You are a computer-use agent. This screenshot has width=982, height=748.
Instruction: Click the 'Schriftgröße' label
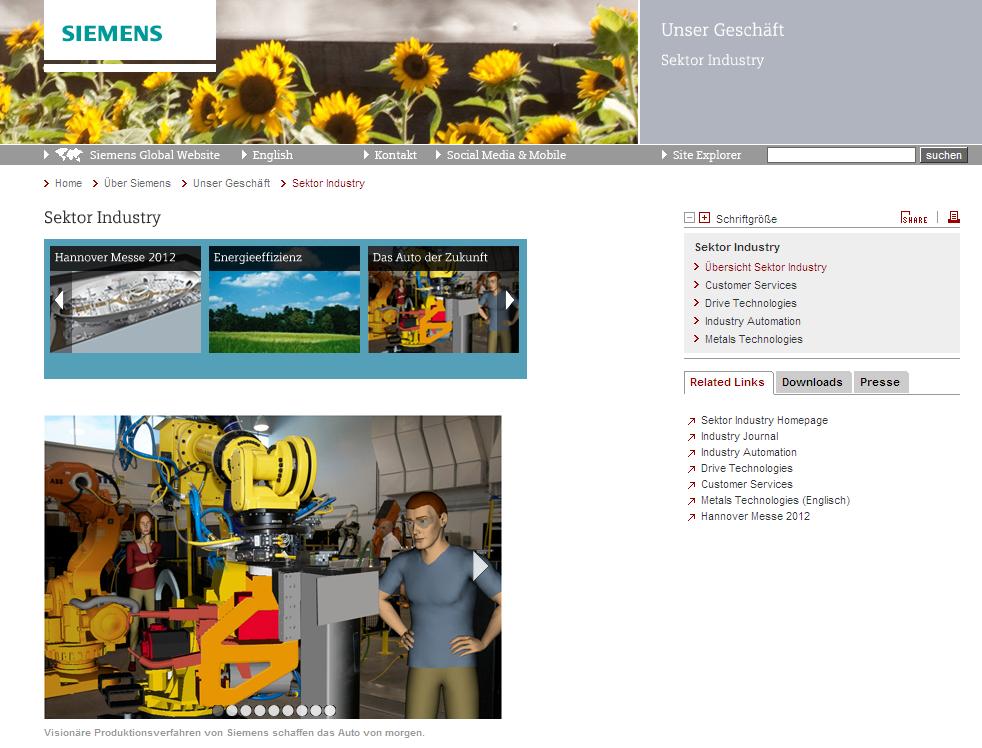click(747, 219)
